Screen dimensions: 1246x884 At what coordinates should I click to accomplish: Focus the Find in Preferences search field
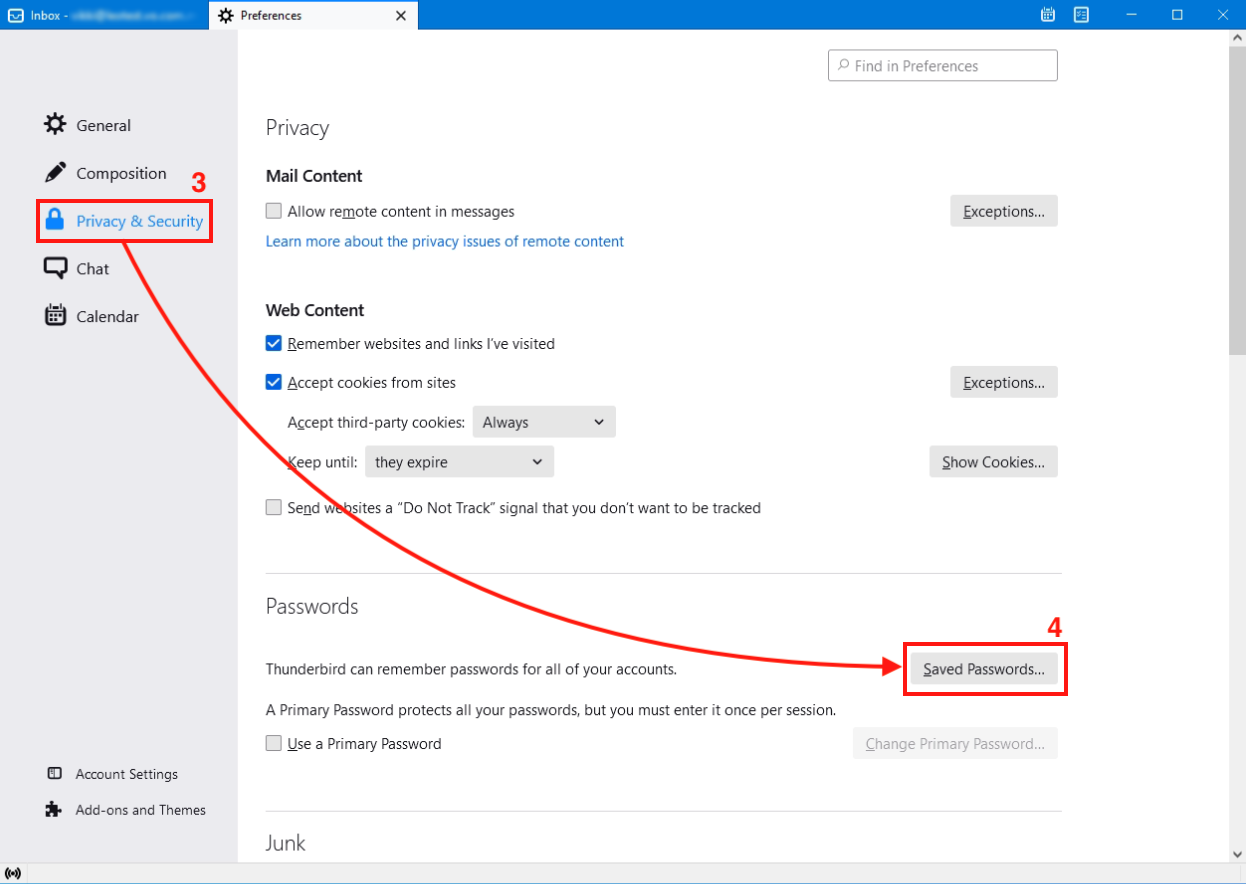tap(943, 66)
